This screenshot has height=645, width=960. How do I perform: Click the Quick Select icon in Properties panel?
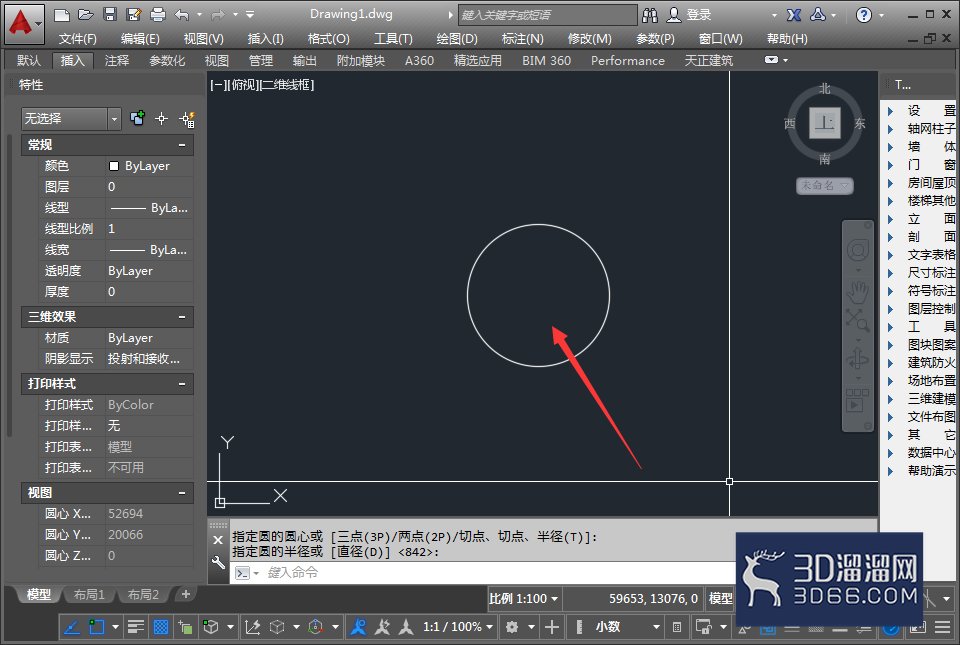(x=138, y=118)
